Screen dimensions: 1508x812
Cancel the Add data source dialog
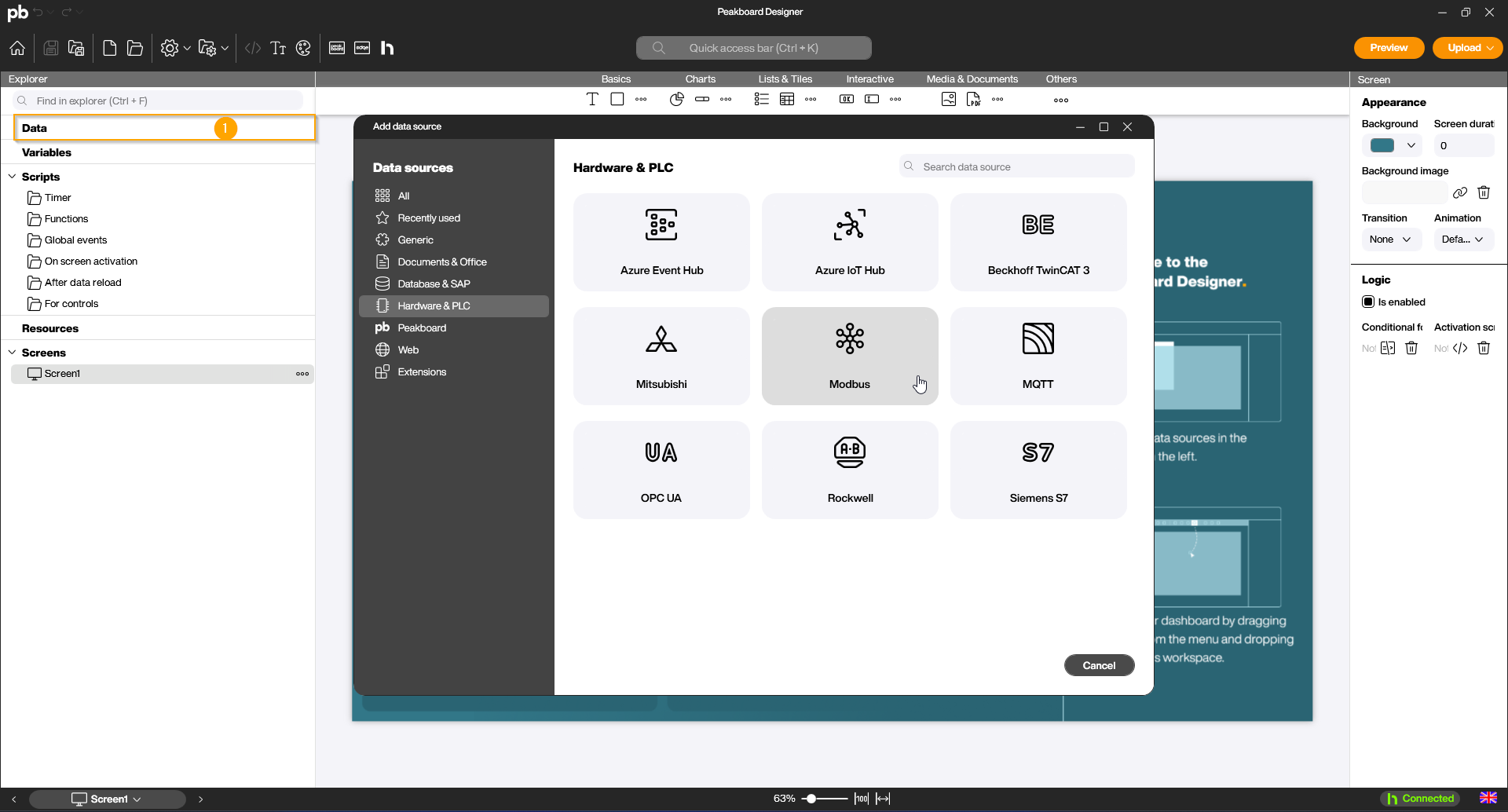click(1099, 665)
